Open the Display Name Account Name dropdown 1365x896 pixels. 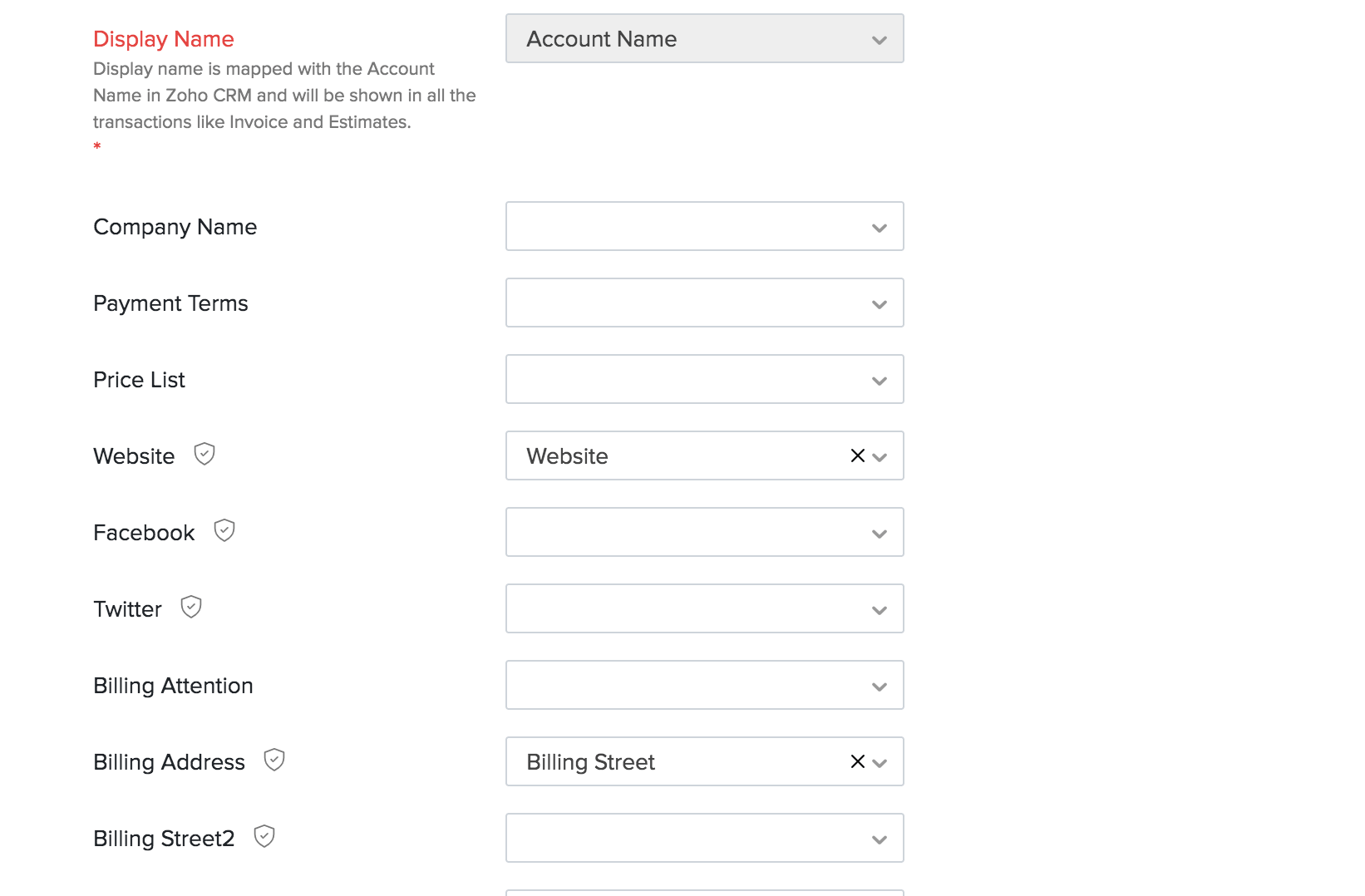[704, 38]
